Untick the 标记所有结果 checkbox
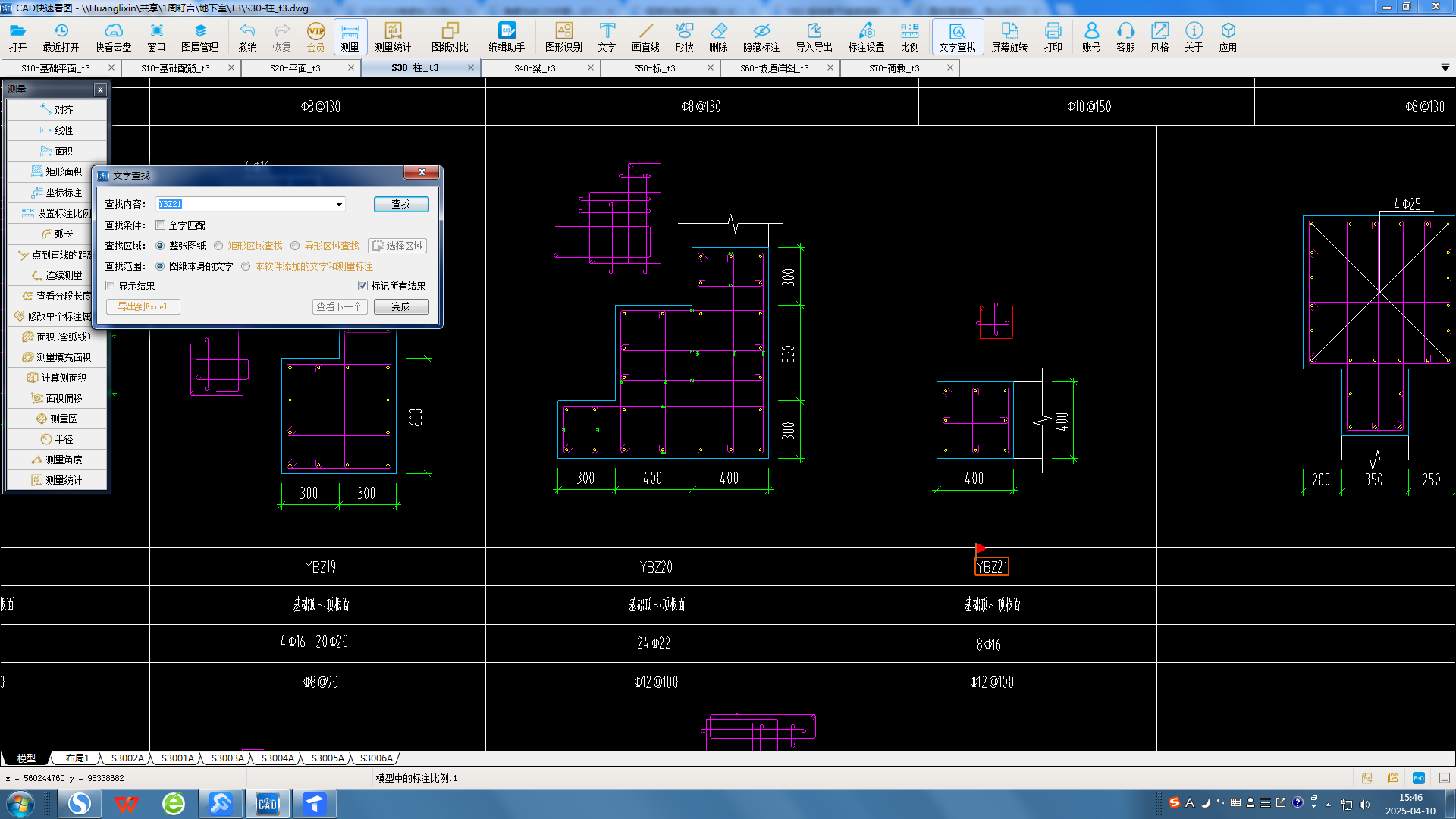 (362, 286)
